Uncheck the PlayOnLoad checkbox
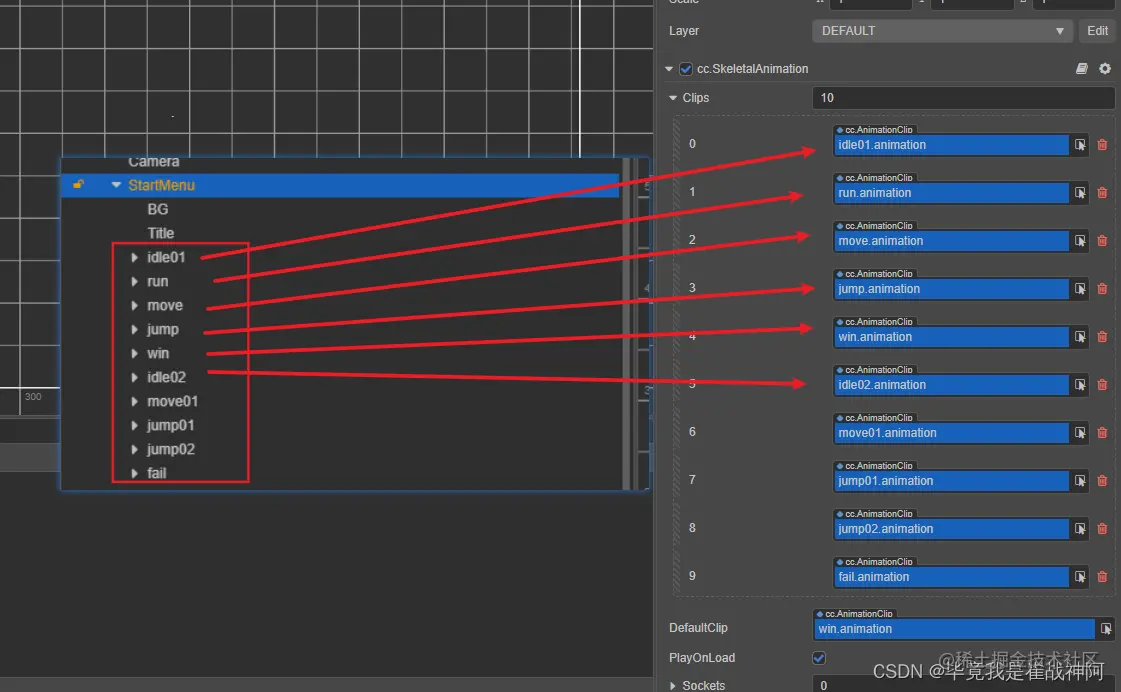1121x692 pixels. 819,658
